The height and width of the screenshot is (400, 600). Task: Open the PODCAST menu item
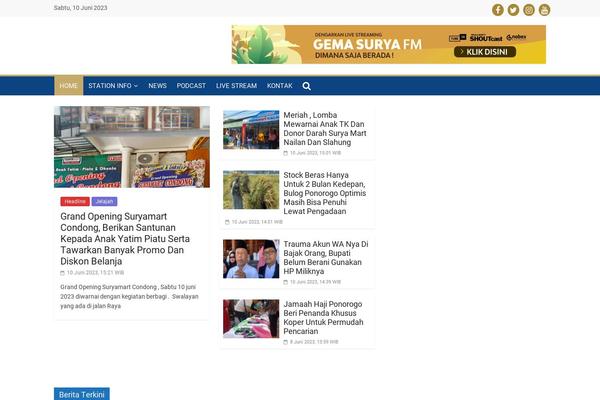(x=191, y=86)
